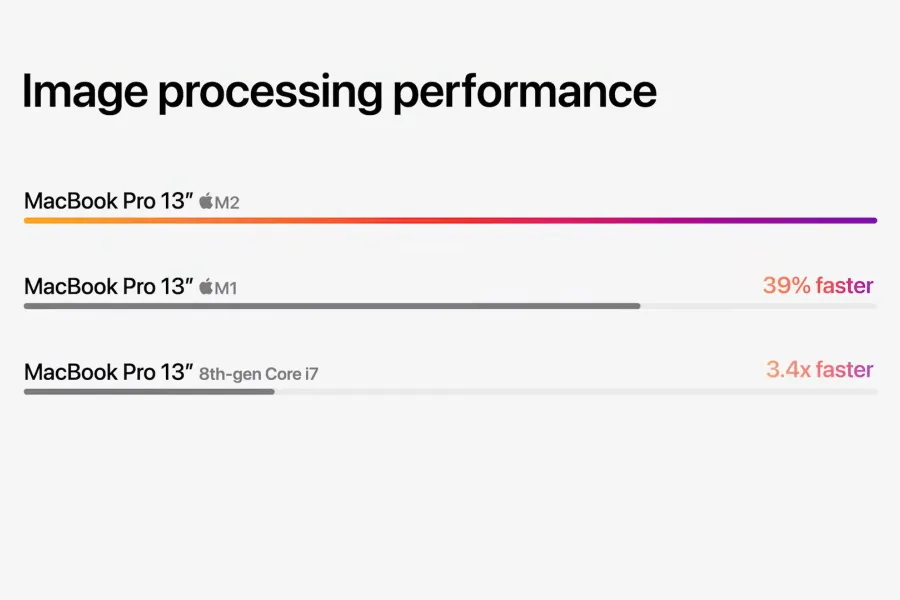900x600 pixels.
Task: Click the Apple logo beside M1
Action: (205, 287)
